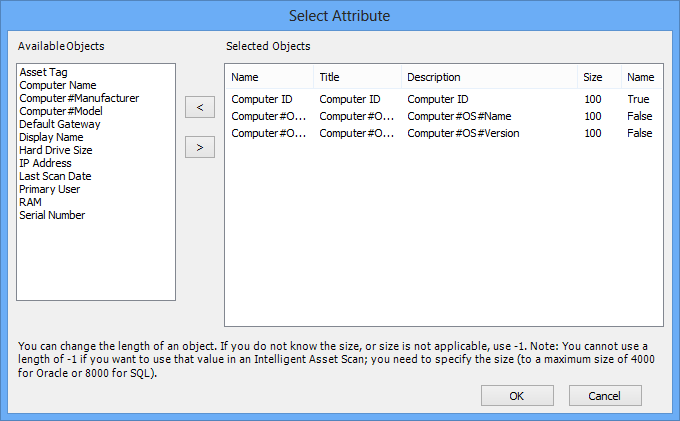Select Primary User in the list
Viewport: 680px width, 421px height.
click(49, 189)
